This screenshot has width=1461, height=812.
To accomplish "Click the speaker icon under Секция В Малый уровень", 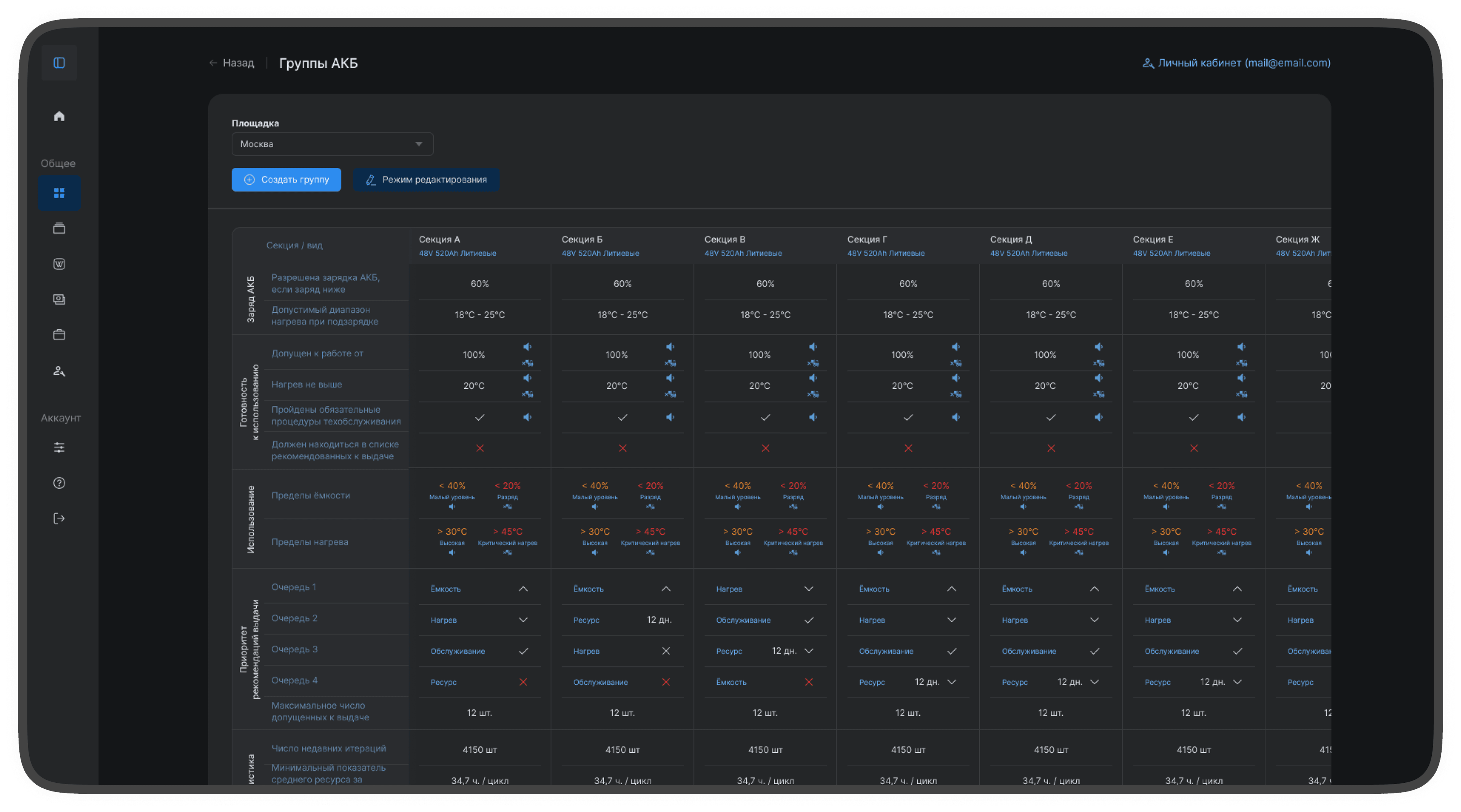I will (737, 507).
